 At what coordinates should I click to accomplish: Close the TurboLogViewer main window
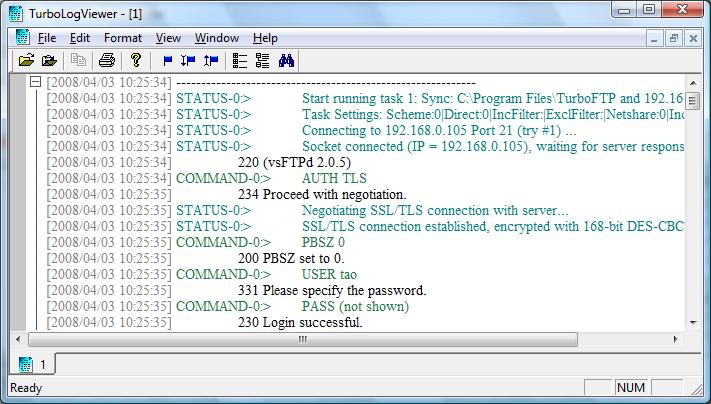[x=682, y=10]
